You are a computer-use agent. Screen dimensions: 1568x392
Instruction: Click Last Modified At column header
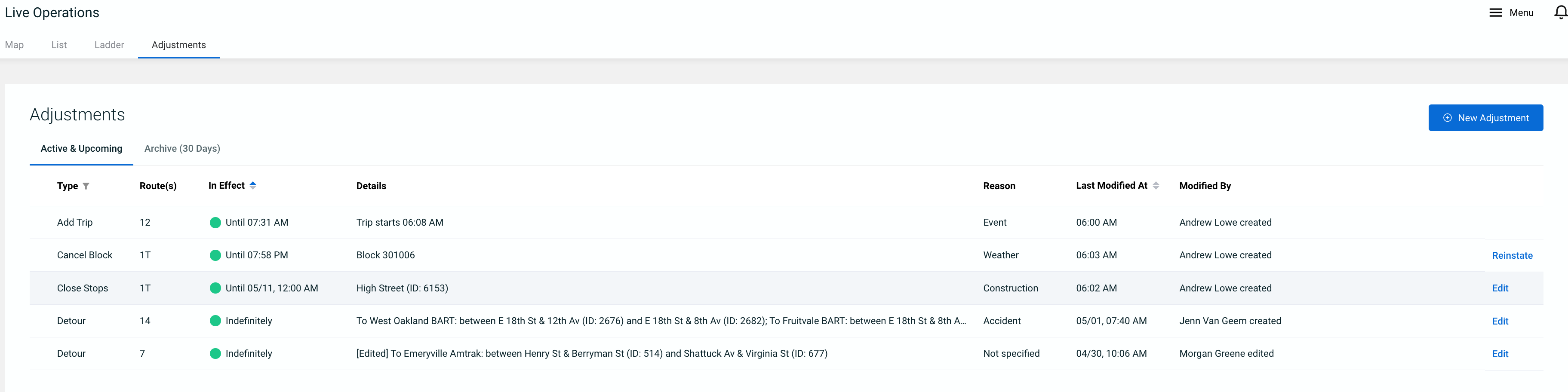[1111, 186]
